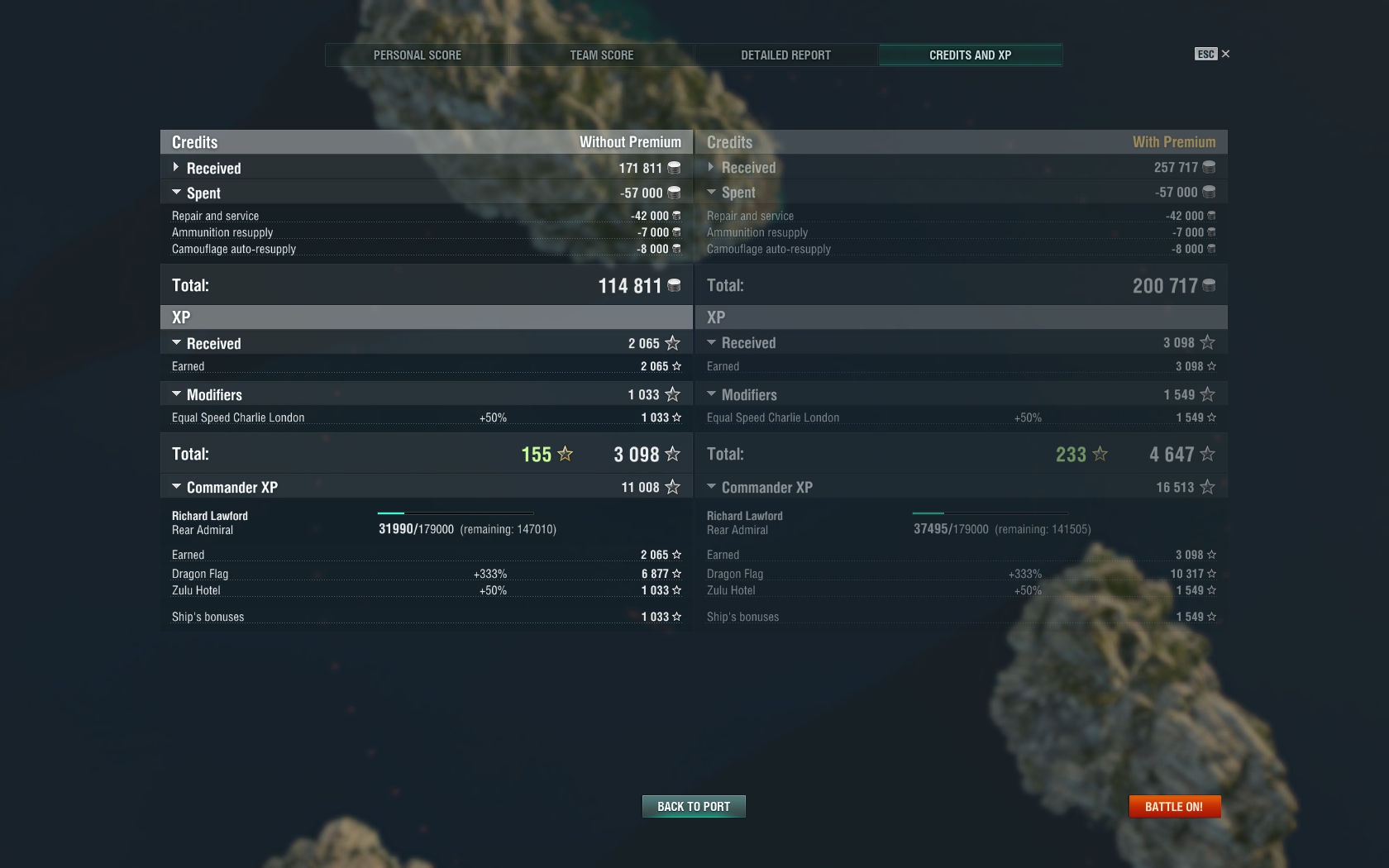Collapse Received XP in With Premium panel

(711, 343)
